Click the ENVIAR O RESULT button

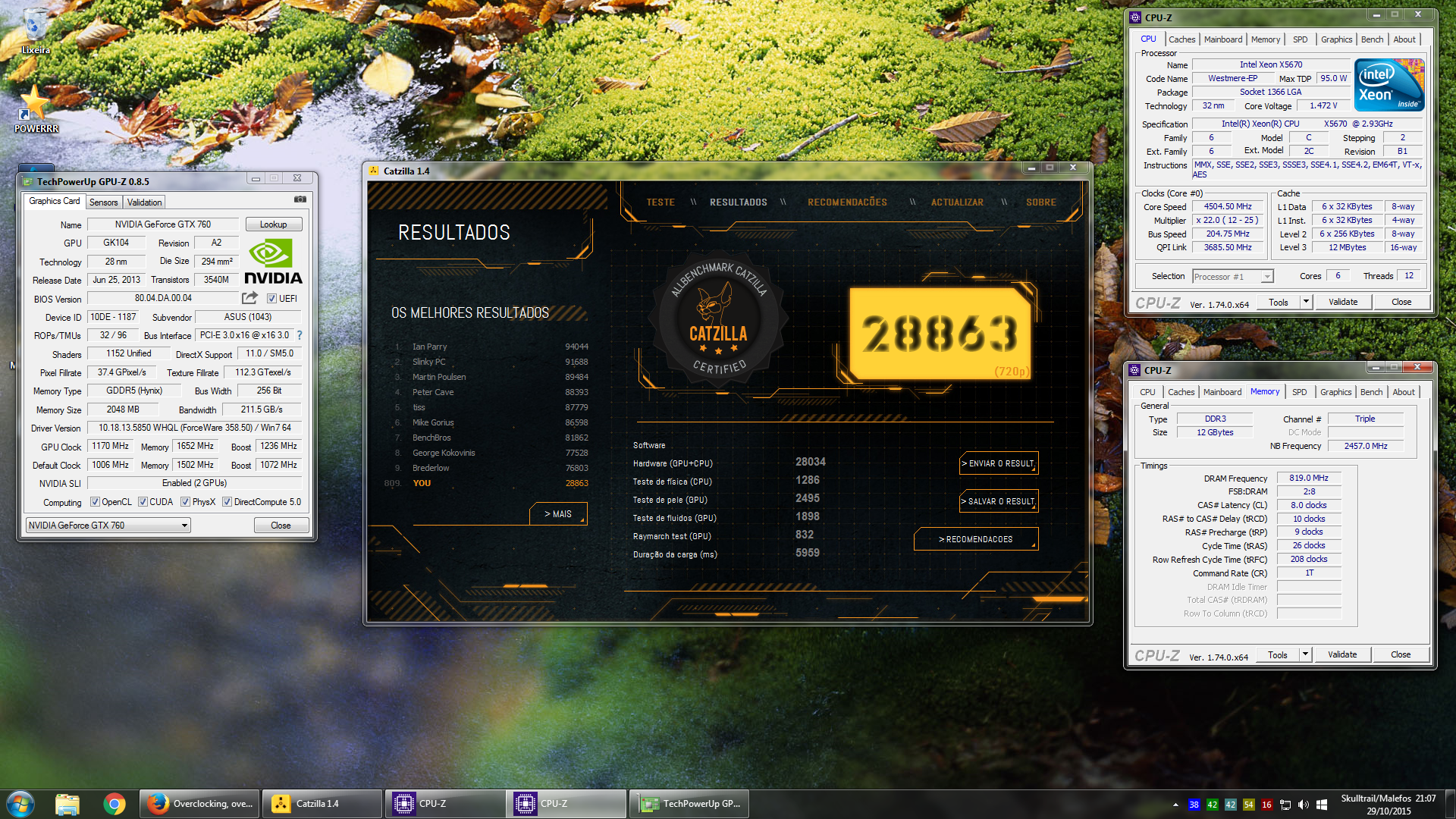point(998,463)
